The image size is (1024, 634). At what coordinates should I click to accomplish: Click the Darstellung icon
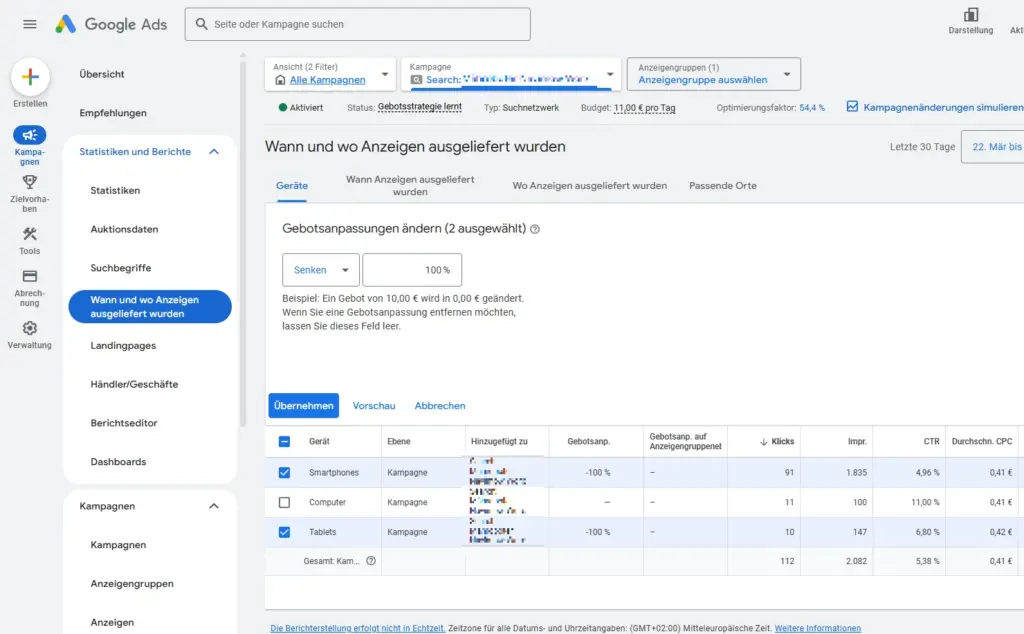coord(971,14)
